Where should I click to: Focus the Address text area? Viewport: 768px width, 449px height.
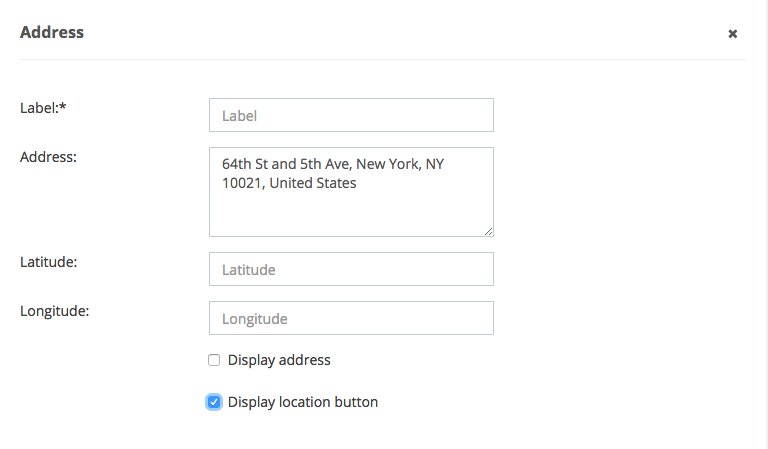click(351, 210)
